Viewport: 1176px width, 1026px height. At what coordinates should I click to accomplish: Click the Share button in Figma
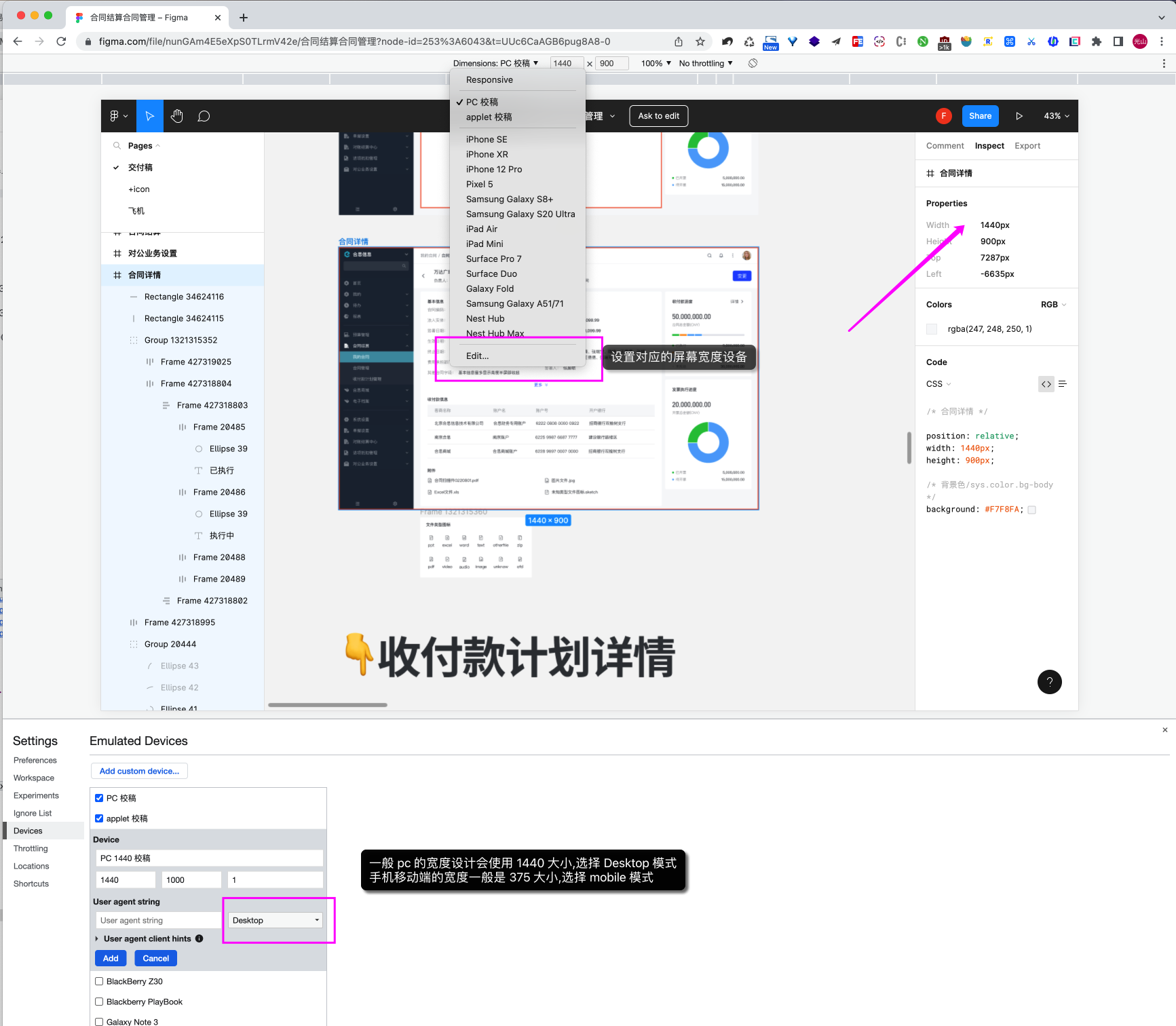(x=980, y=116)
